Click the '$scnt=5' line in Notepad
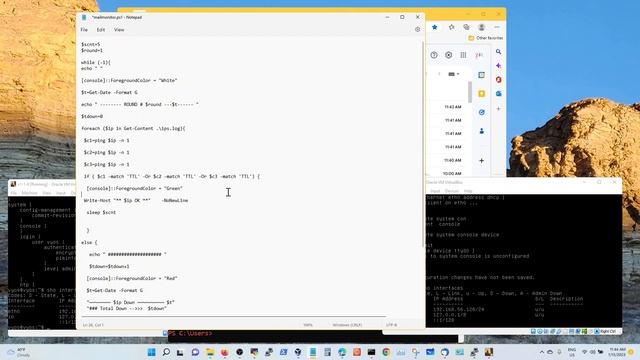640x360 pixels. [x=91, y=44]
